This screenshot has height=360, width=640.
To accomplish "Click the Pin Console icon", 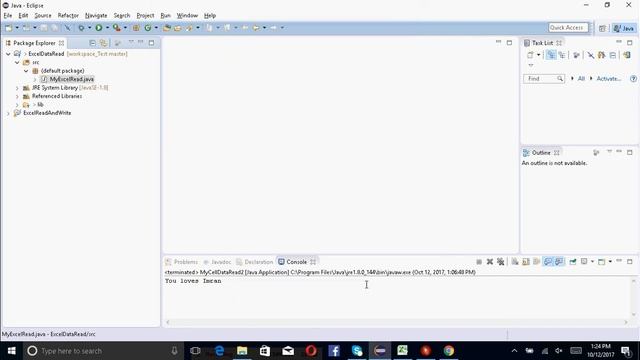I will click(573, 262).
